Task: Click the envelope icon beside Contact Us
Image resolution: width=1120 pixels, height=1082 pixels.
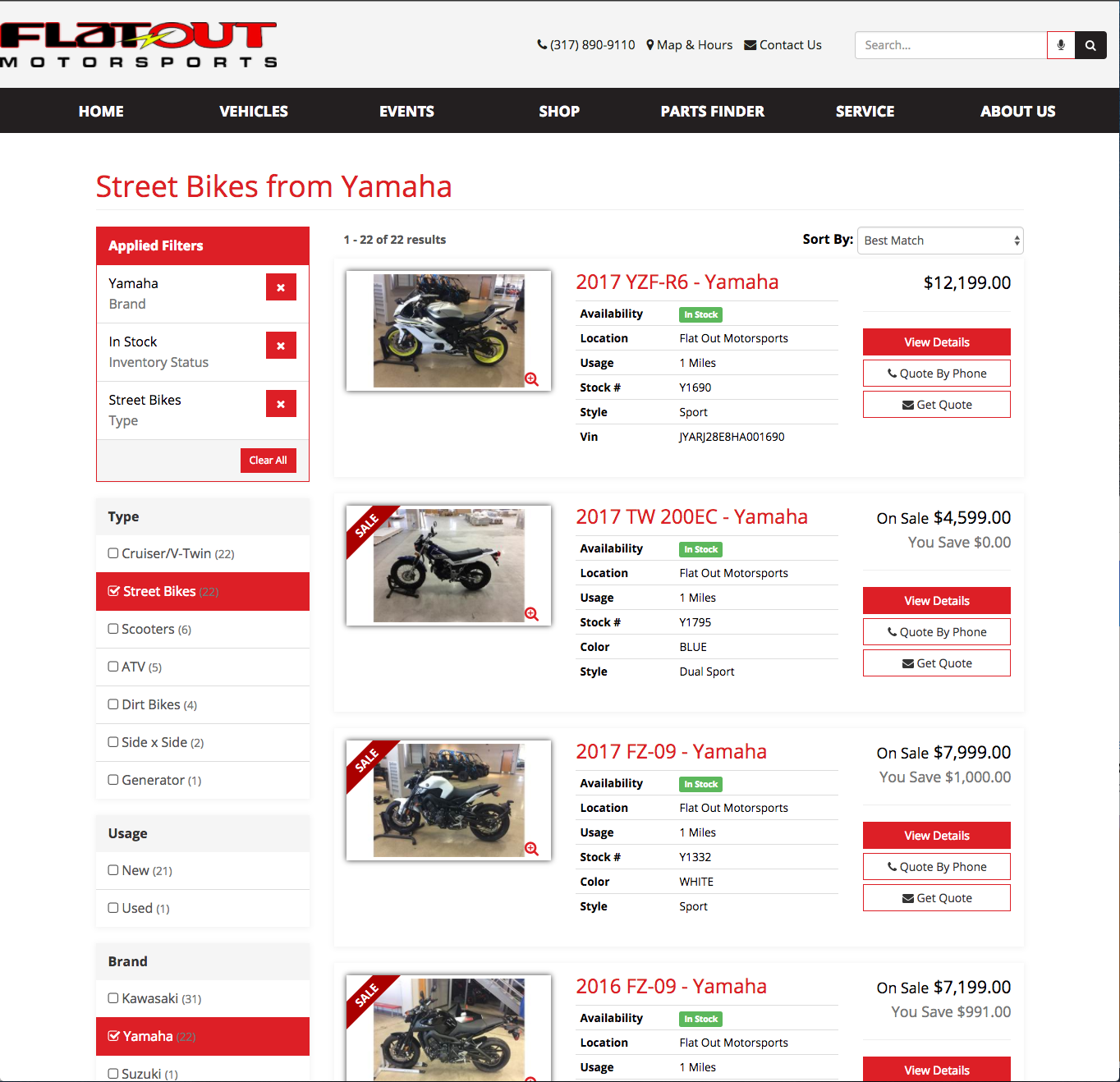Action: pyautogui.click(x=750, y=45)
